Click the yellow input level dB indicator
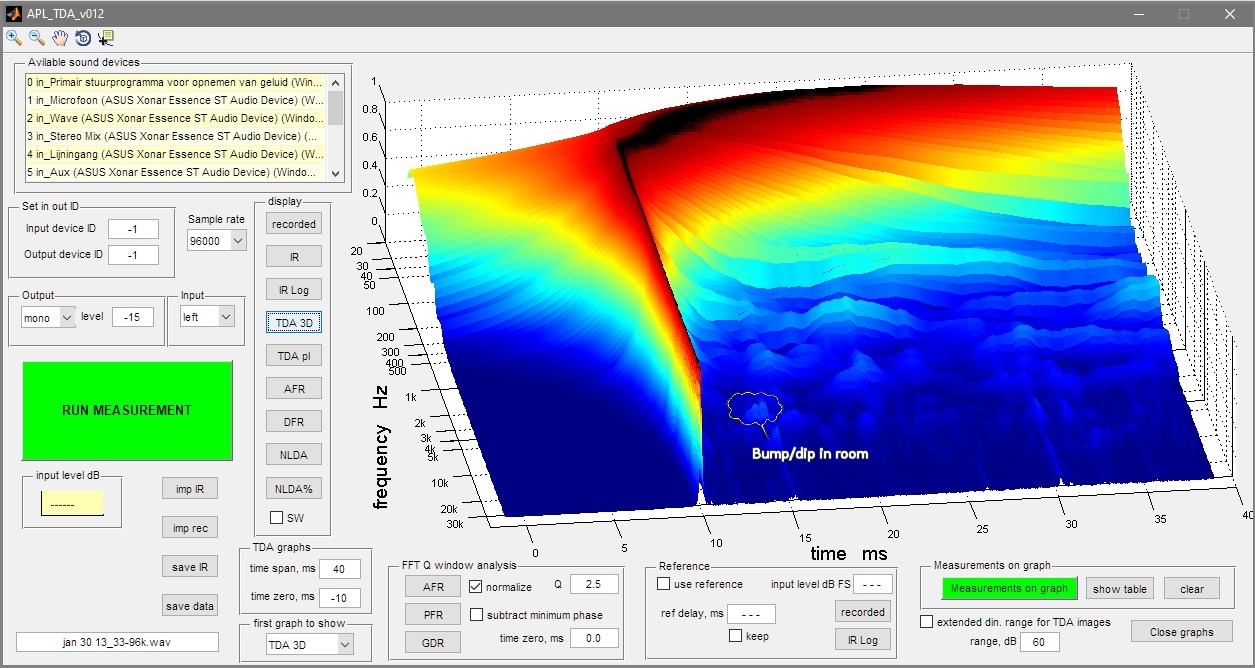Viewport: 1255px width, 668px height. tap(72, 504)
